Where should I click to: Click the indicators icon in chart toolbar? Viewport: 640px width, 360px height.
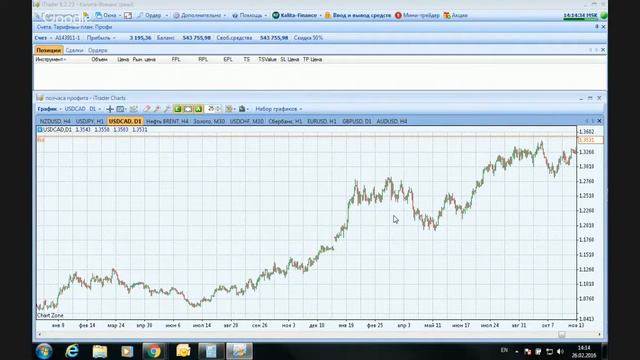pos(134,109)
